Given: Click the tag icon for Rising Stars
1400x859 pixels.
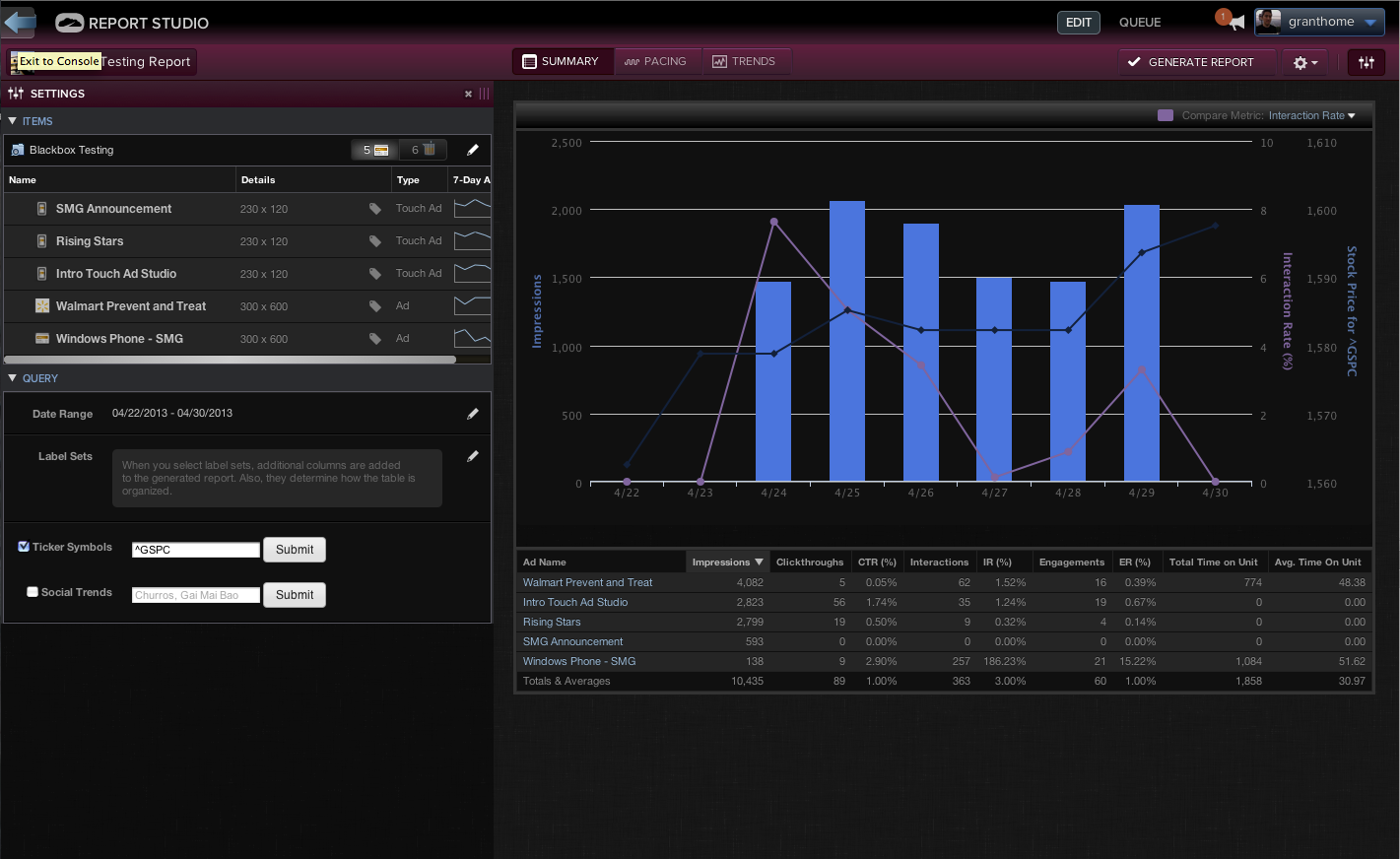Looking at the screenshot, I should [375, 241].
